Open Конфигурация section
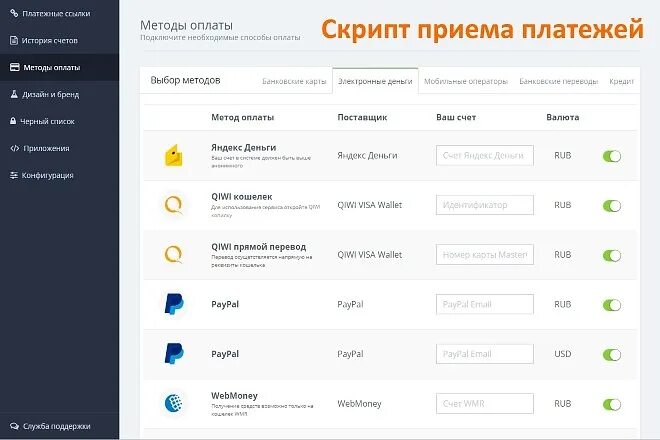 coord(59,175)
